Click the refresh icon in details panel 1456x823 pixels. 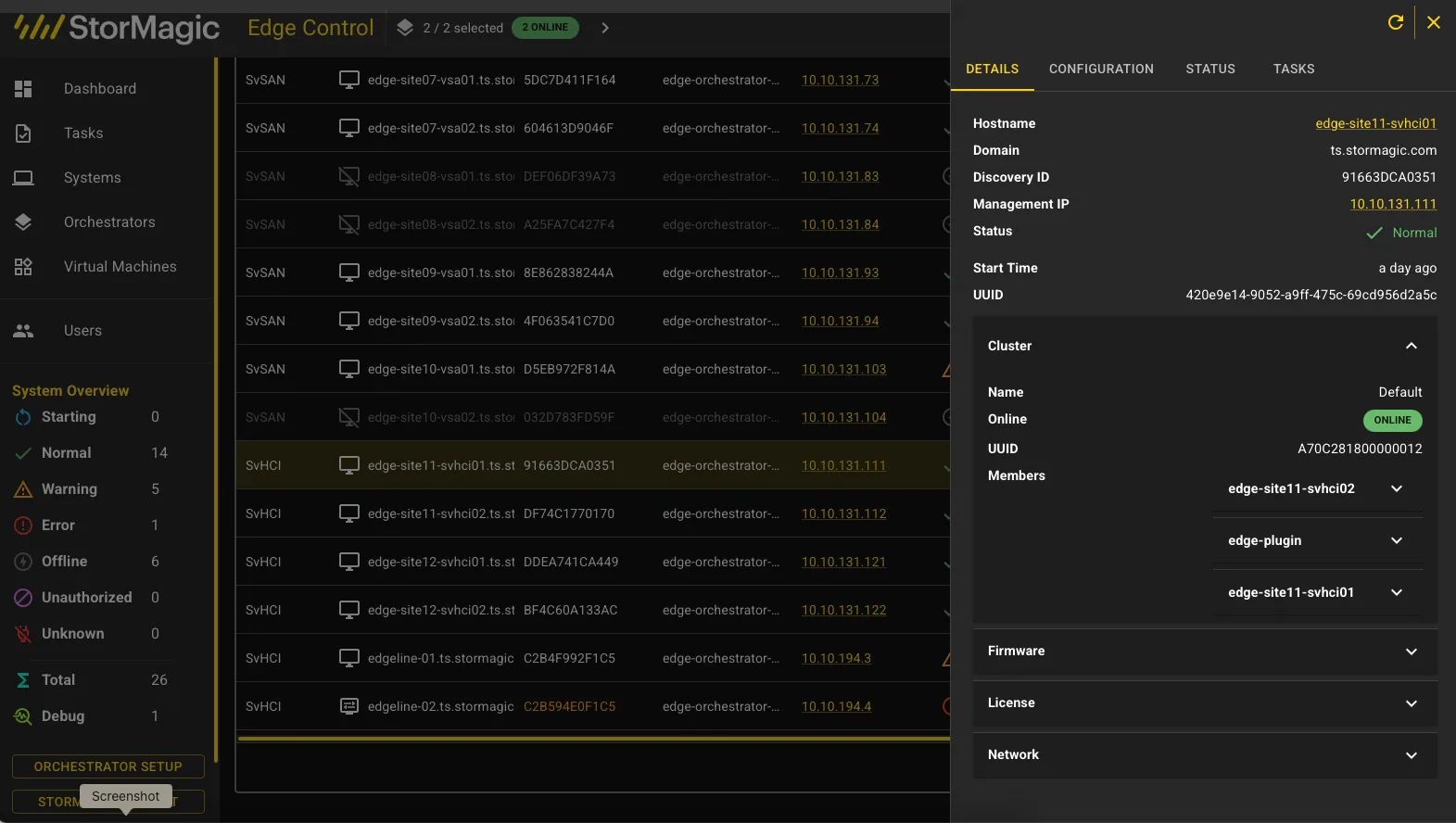pos(1395,22)
